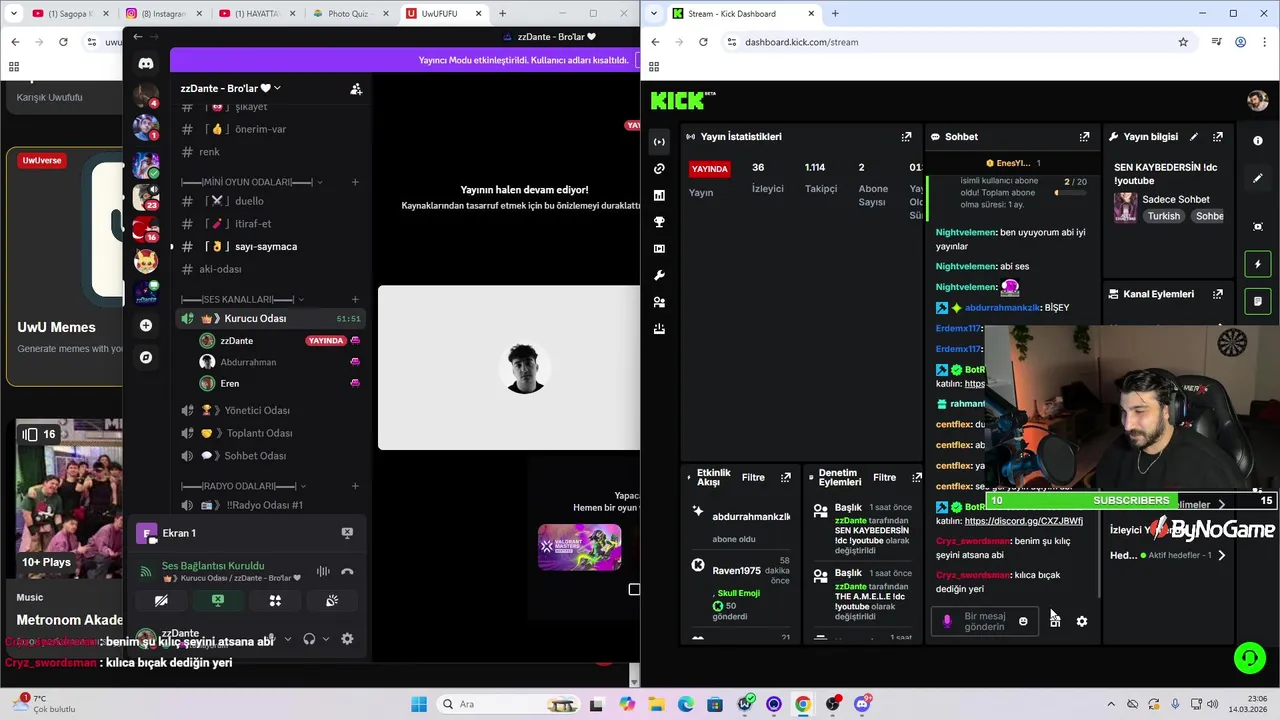Edit stream info pencil in Yayın bilgisi

[1193, 137]
